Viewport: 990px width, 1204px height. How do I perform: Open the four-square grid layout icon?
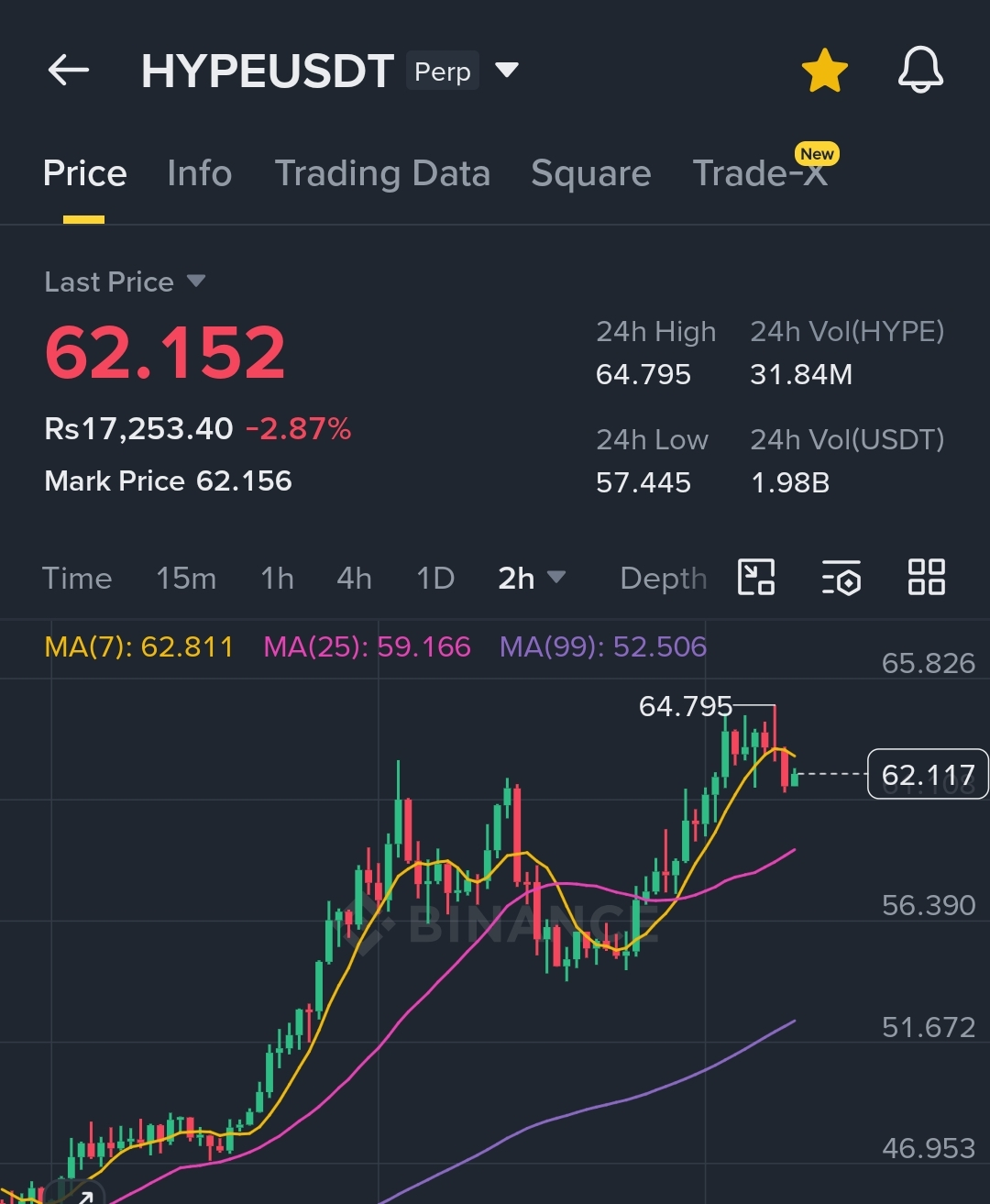click(x=926, y=578)
